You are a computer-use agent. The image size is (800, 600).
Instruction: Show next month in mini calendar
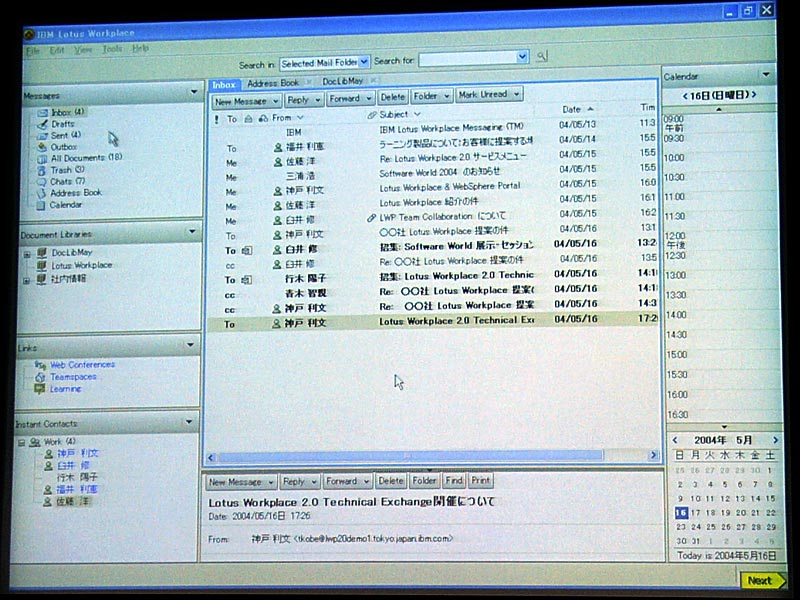click(x=776, y=440)
